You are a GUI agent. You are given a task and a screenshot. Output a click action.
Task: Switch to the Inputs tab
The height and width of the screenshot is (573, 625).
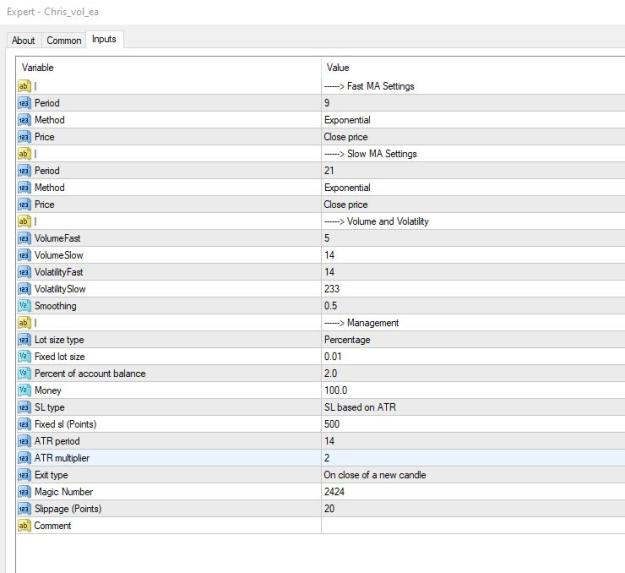(x=104, y=39)
